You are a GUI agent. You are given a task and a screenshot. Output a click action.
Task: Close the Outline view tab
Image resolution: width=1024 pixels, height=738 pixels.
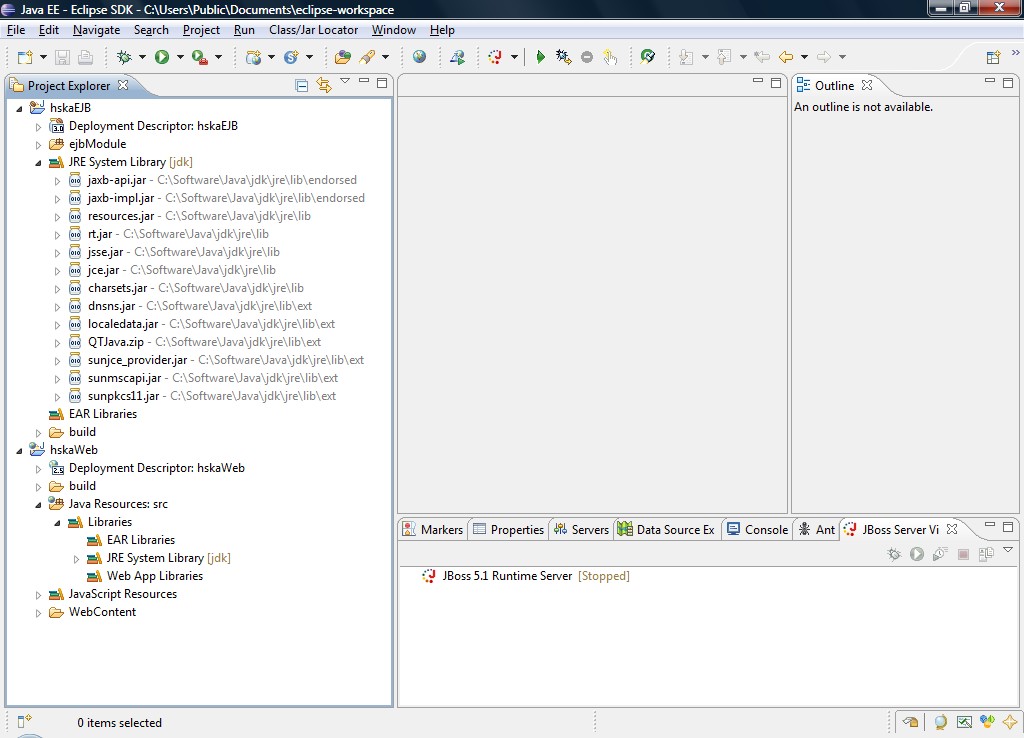867,85
